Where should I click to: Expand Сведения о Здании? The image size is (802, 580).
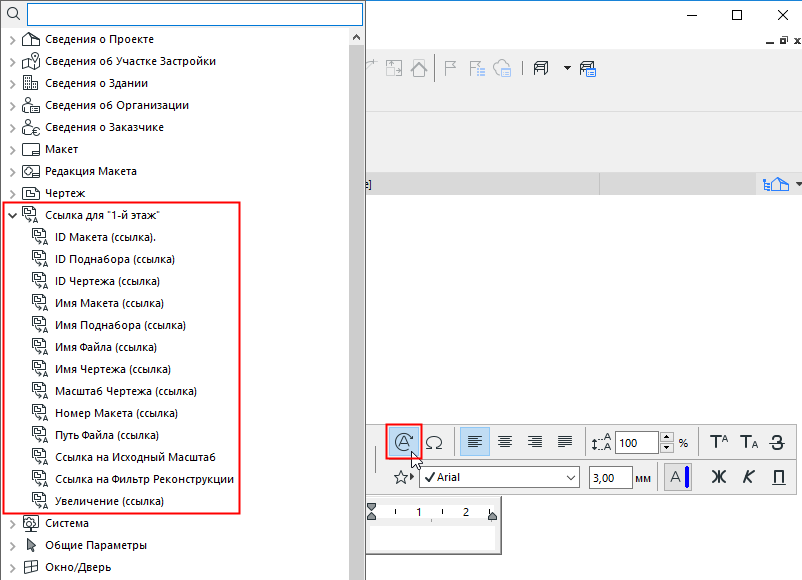13,83
